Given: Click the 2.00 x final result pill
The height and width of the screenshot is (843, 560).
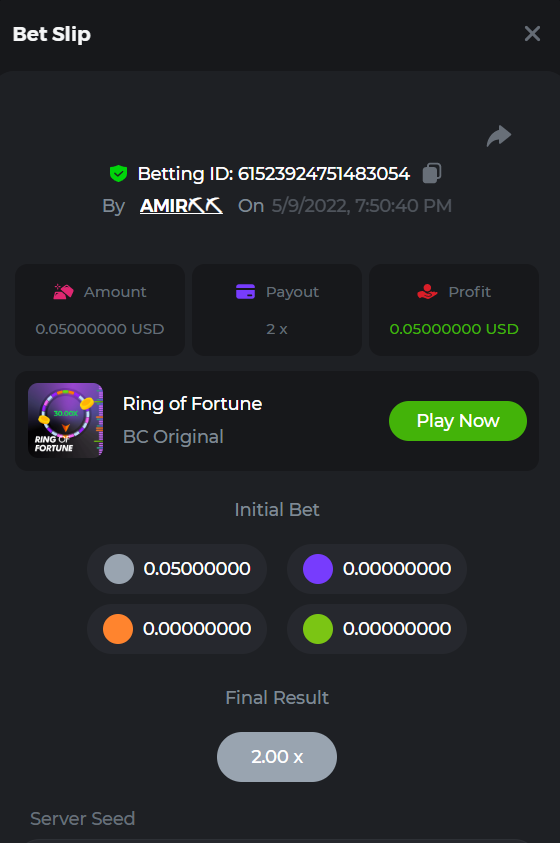Looking at the screenshot, I should coord(277,757).
